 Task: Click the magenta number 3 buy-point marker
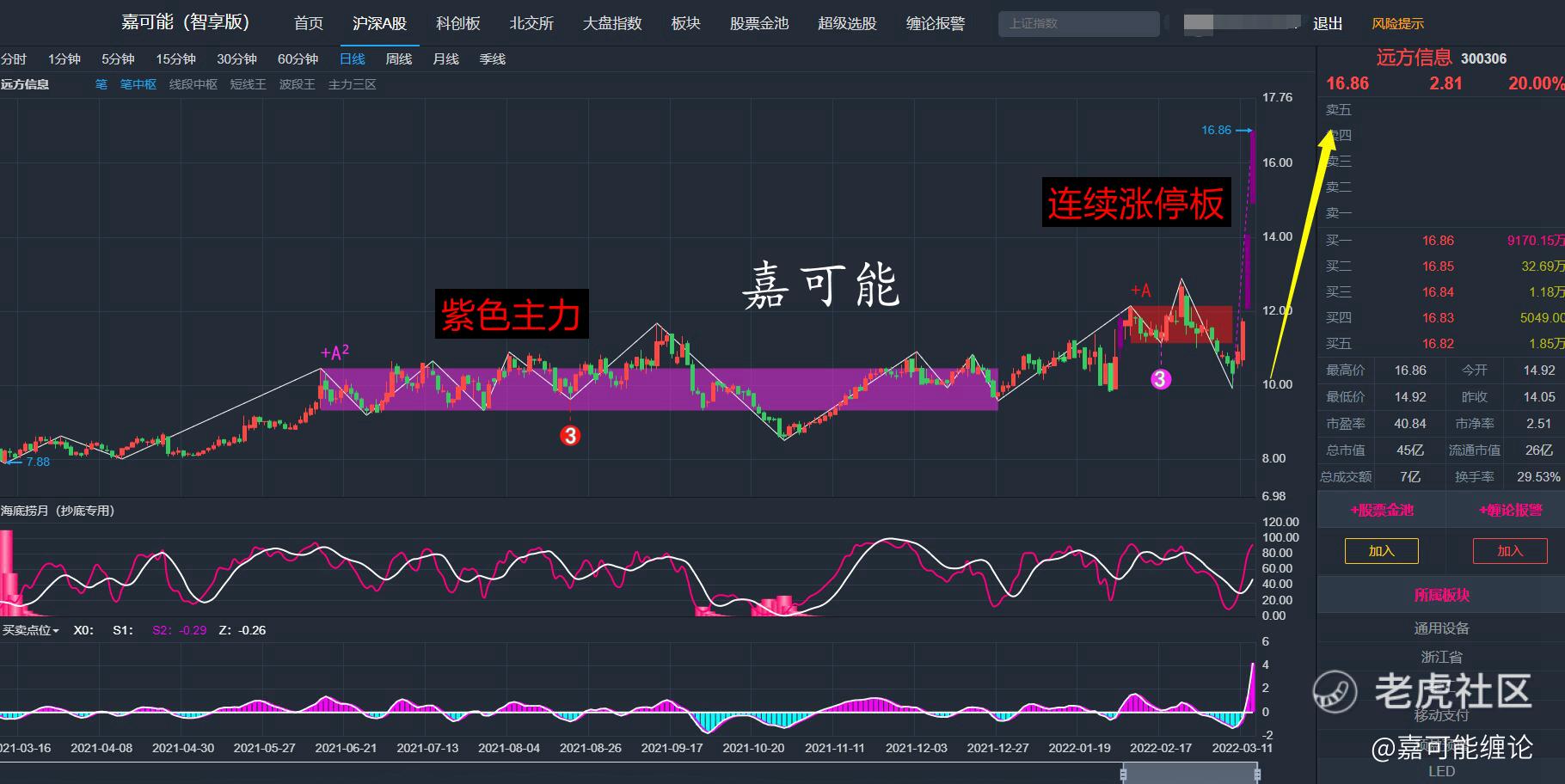(x=1161, y=379)
